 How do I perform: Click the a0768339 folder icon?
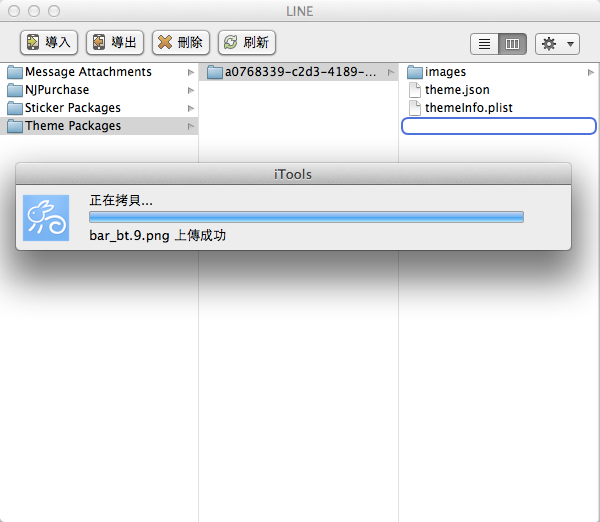click(215, 72)
